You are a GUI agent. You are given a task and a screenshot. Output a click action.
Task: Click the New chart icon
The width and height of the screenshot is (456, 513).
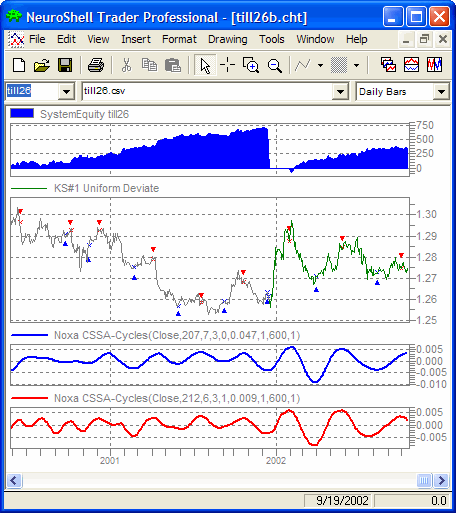coord(19,65)
